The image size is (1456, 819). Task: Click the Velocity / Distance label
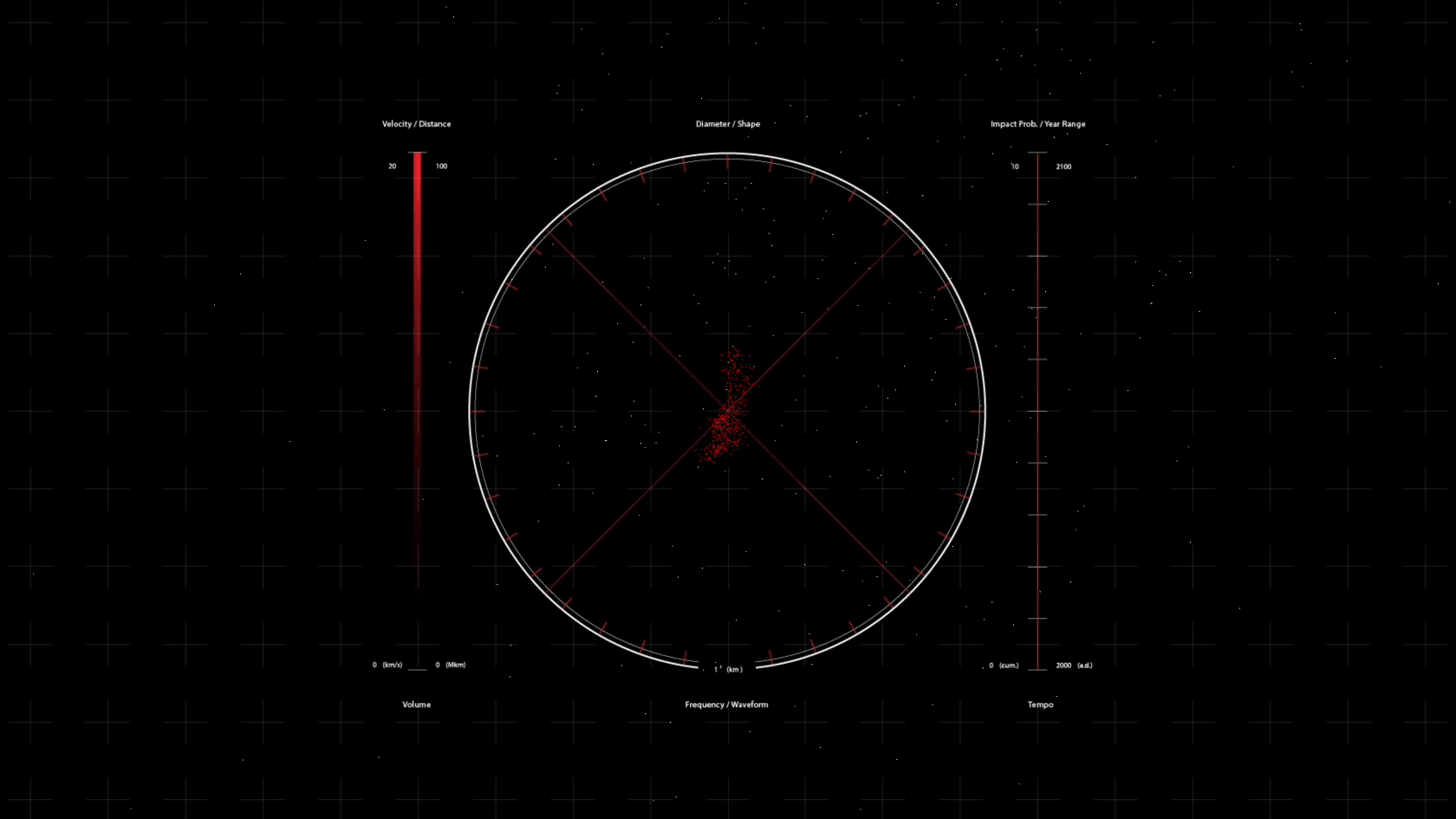(x=416, y=124)
